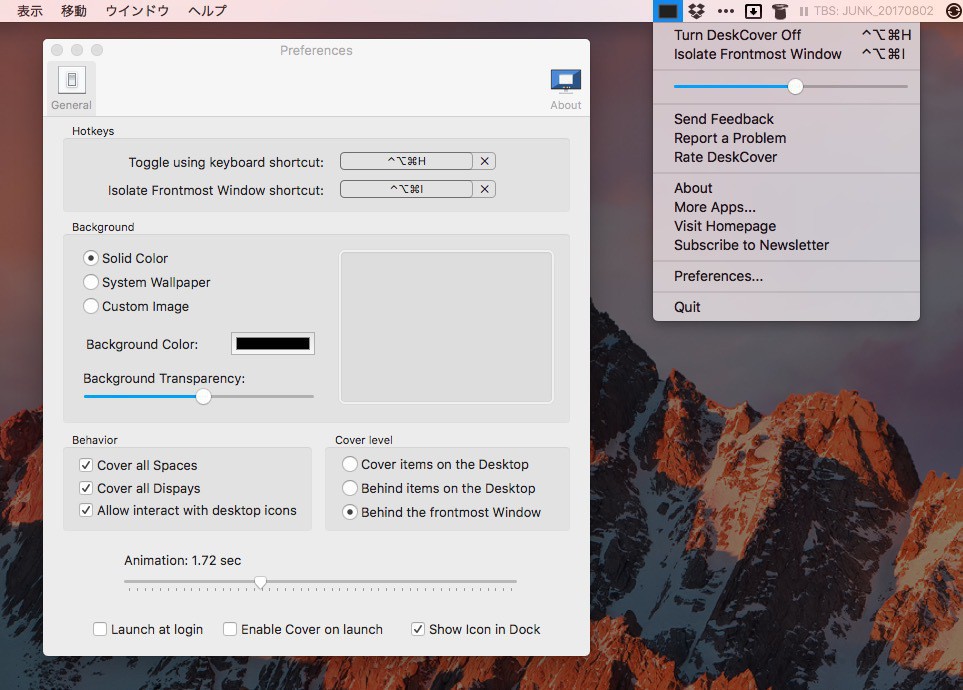Choose Cover items on the Desktop
Image resolution: width=963 pixels, height=690 pixels.
[x=350, y=464]
